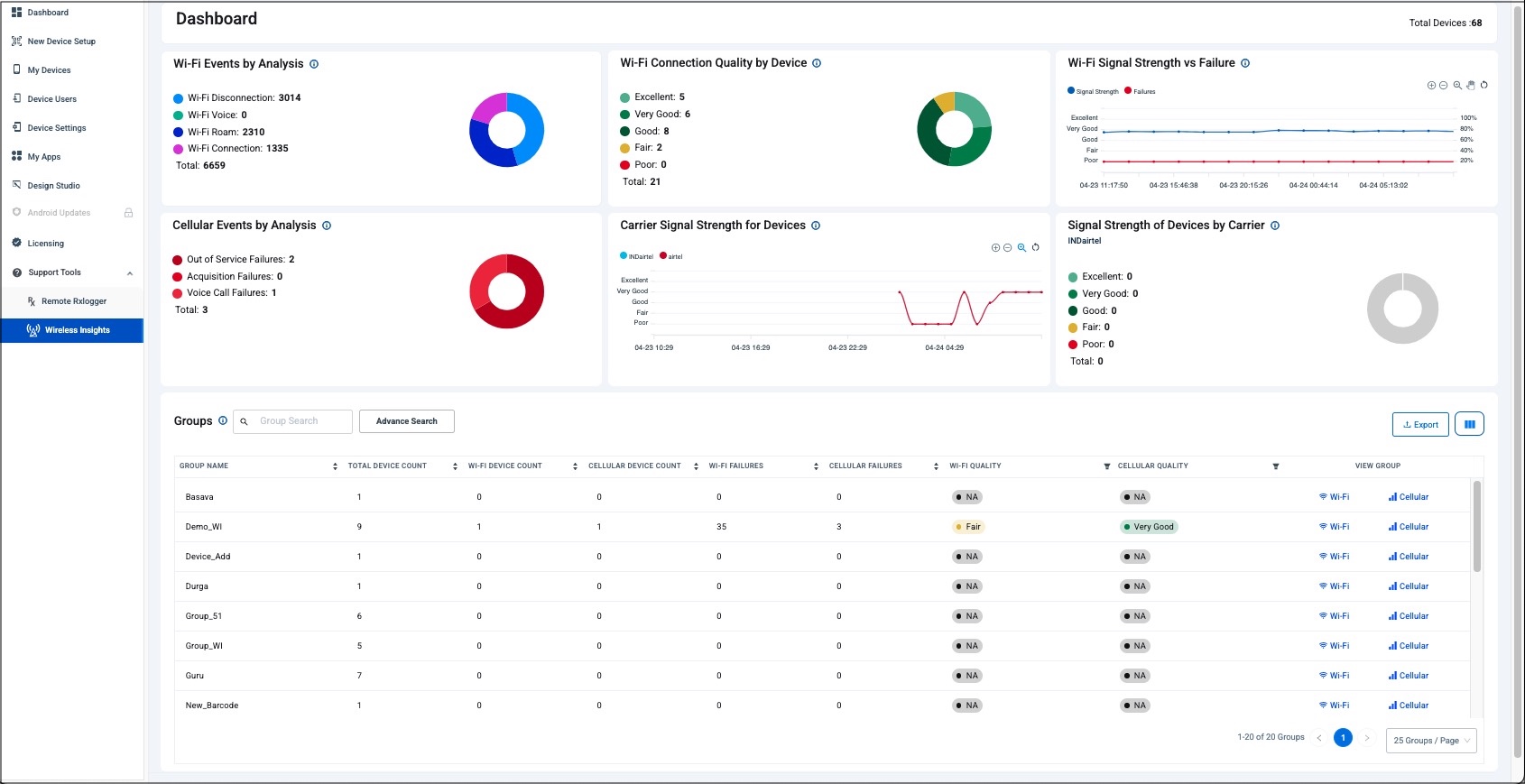Open Cellular view for Demo_WI group

(x=1409, y=527)
